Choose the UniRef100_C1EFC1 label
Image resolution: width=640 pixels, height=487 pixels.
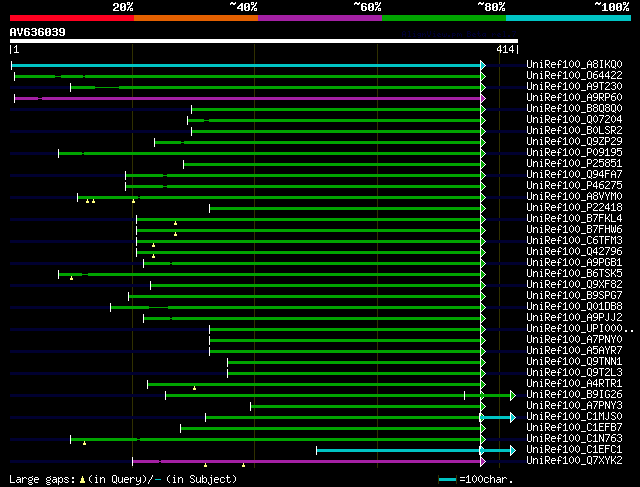point(574,450)
